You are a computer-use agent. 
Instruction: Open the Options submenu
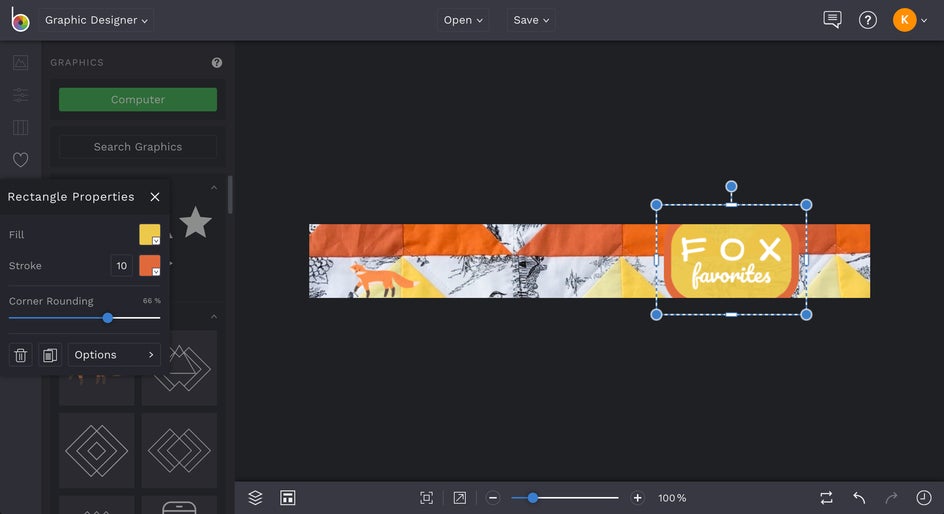(114, 355)
